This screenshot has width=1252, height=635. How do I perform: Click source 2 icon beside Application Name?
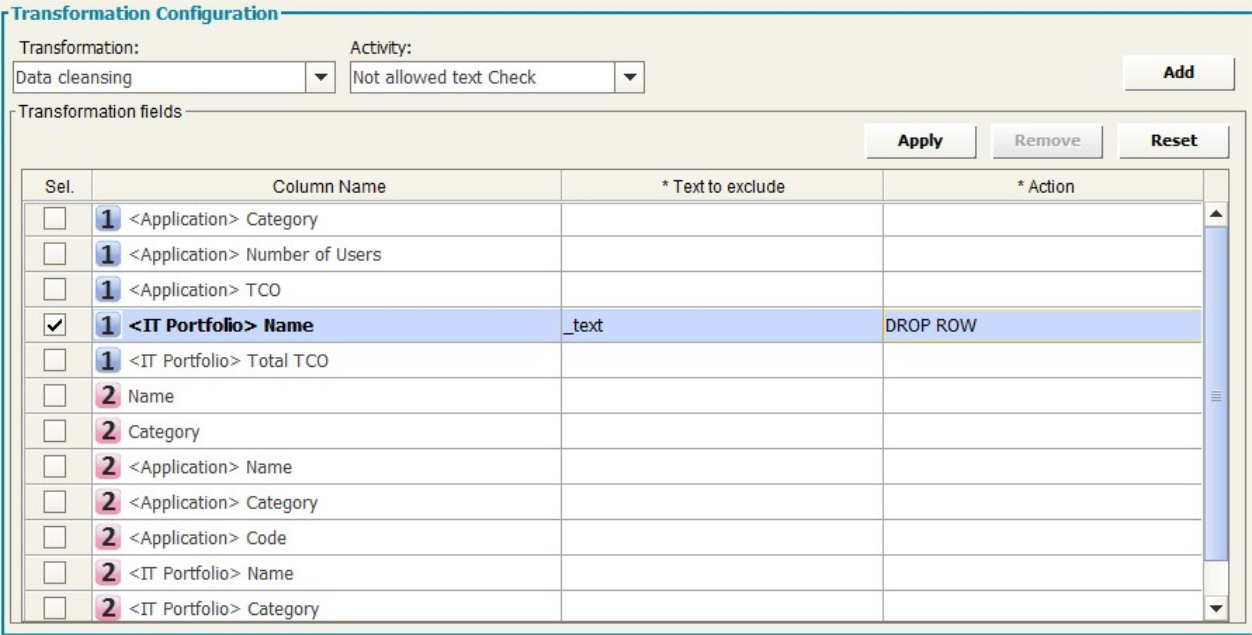point(108,467)
